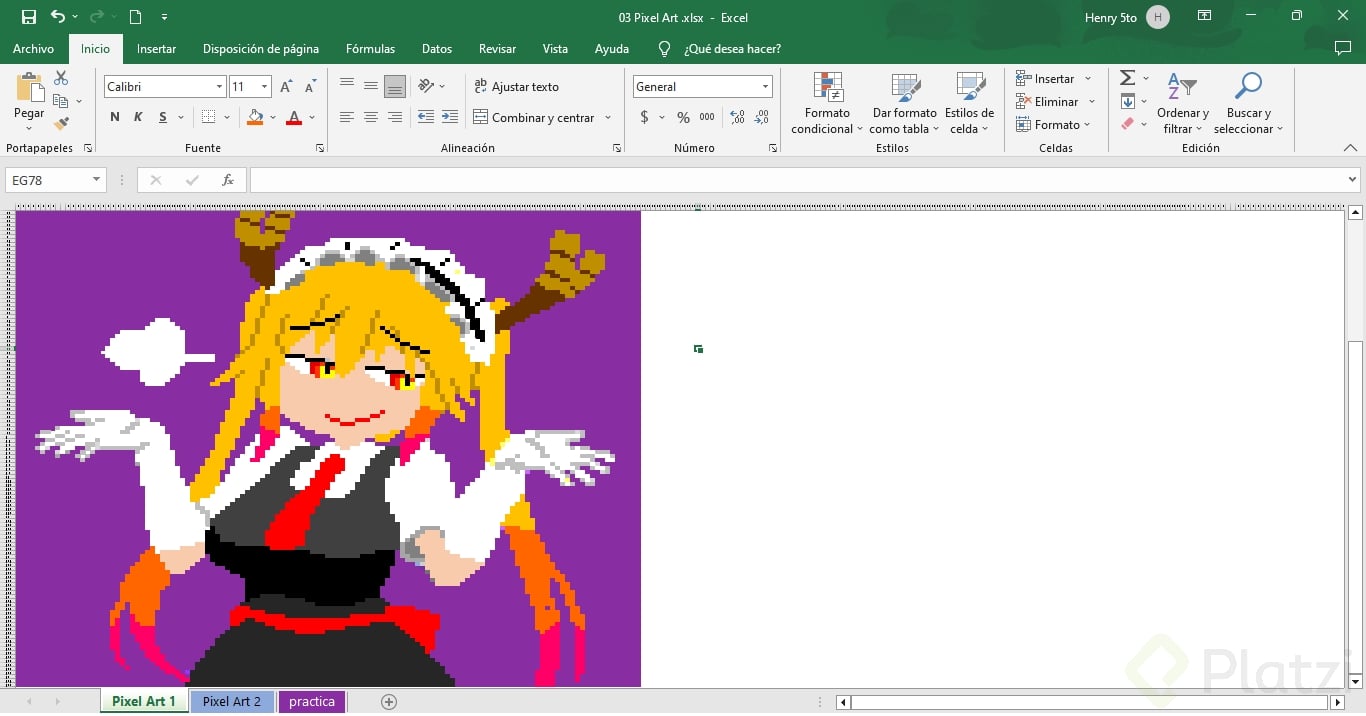1366x716 pixels.
Task: Click Eliminar cells button
Action: click(x=1056, y=101)
